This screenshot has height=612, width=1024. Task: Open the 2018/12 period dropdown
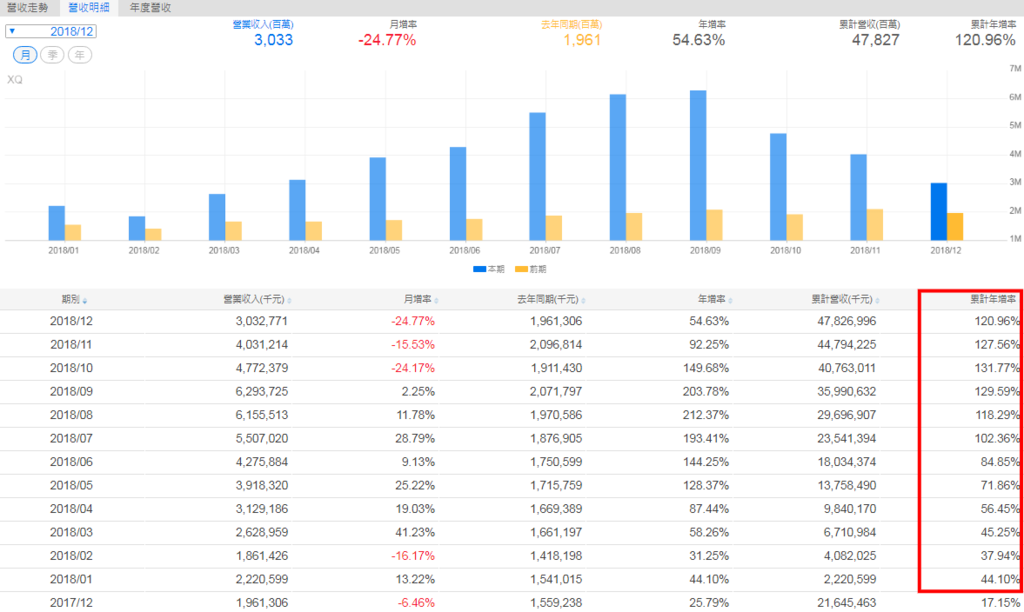51,31
